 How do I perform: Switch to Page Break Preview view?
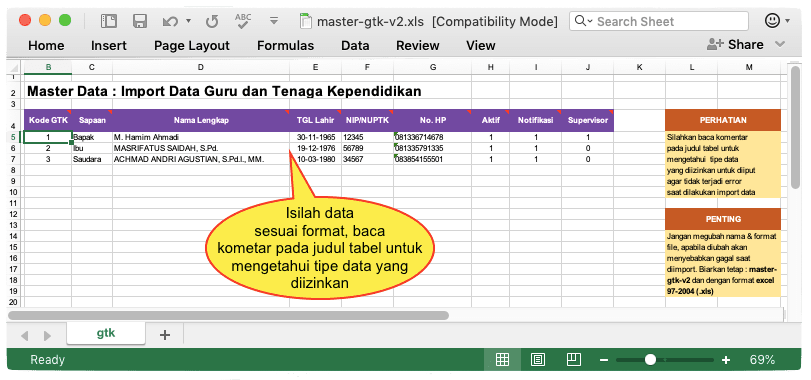coord(573,360)
